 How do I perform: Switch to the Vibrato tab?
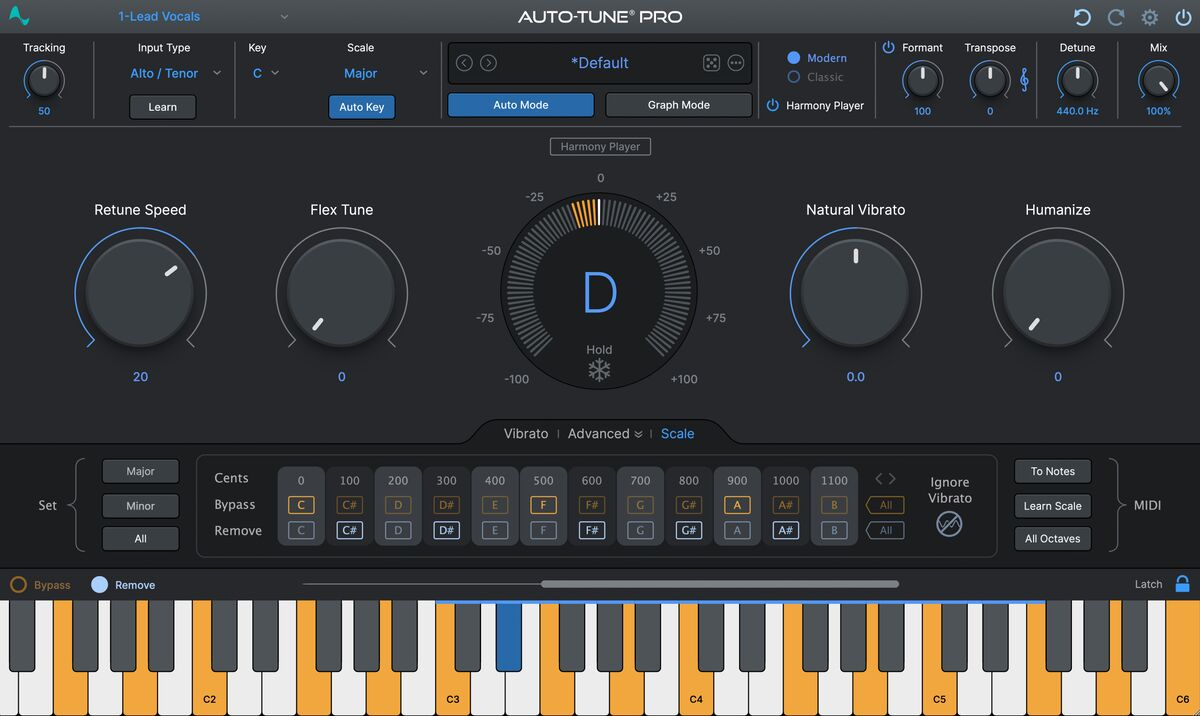(x=526, y=434)
